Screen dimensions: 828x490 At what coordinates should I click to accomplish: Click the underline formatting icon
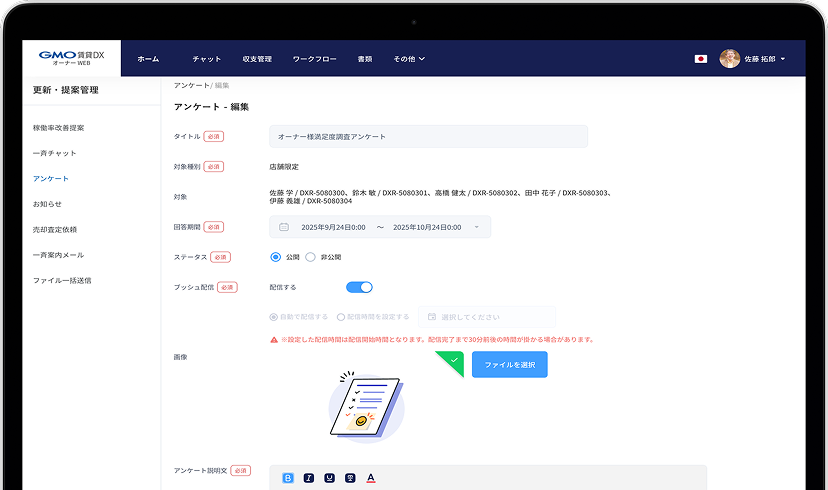[x=329, y=478]
